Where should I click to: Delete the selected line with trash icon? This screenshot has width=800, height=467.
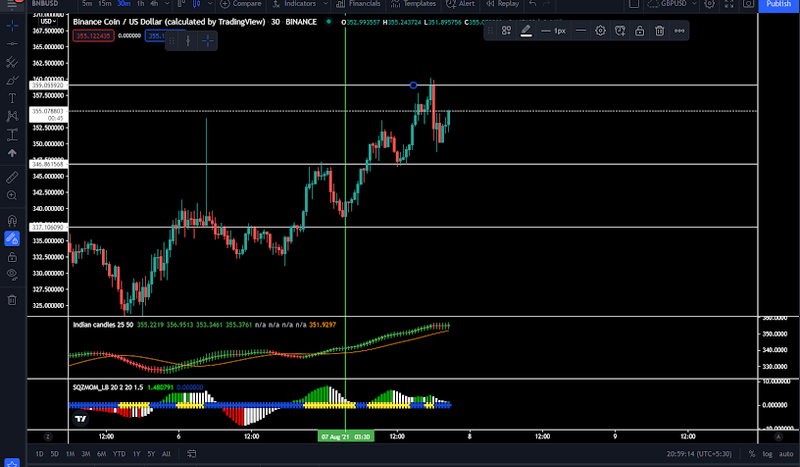pyautogui.click(x=660, y=31)
